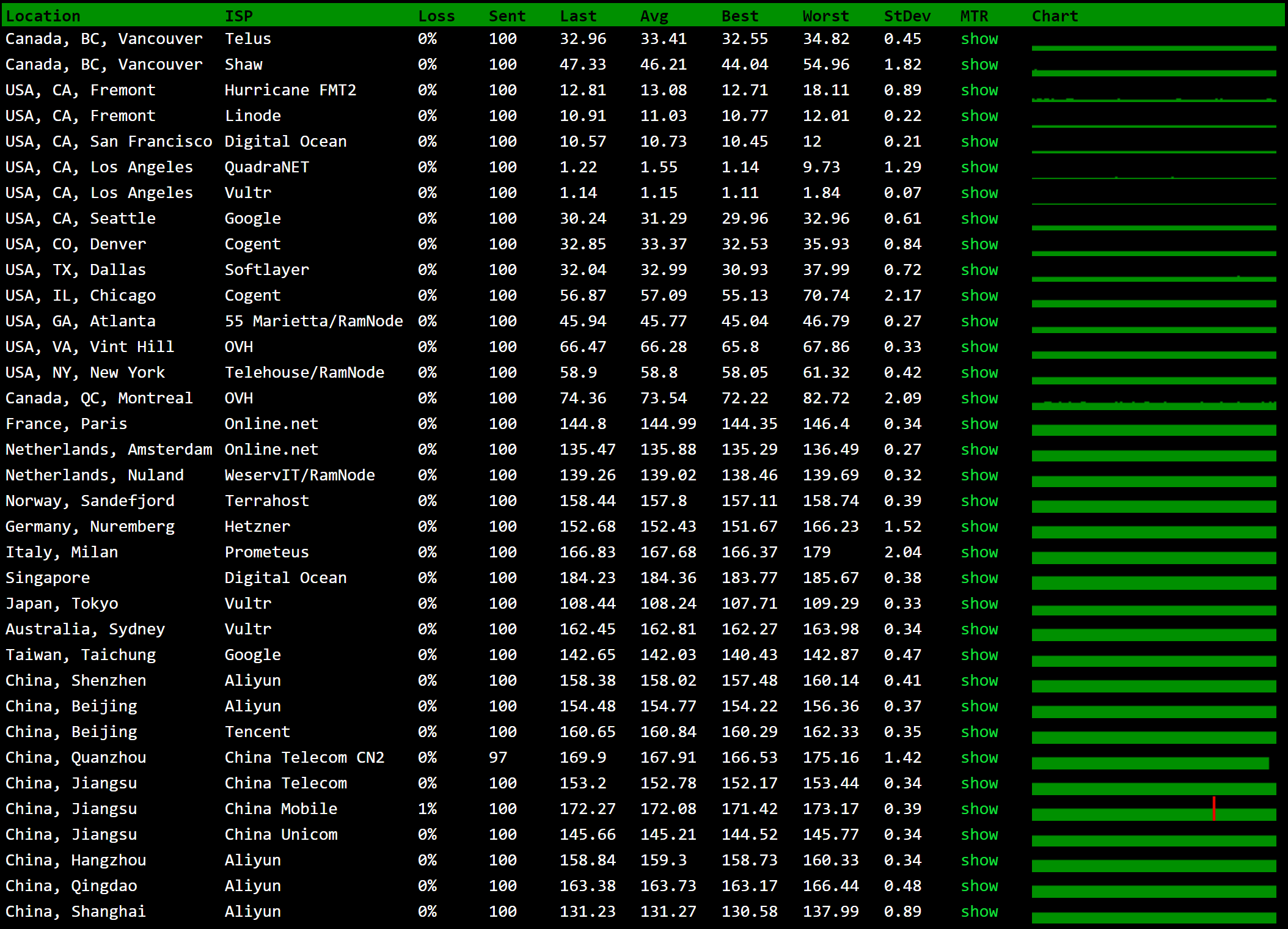Click the Sent column header

tap(507, 17)
